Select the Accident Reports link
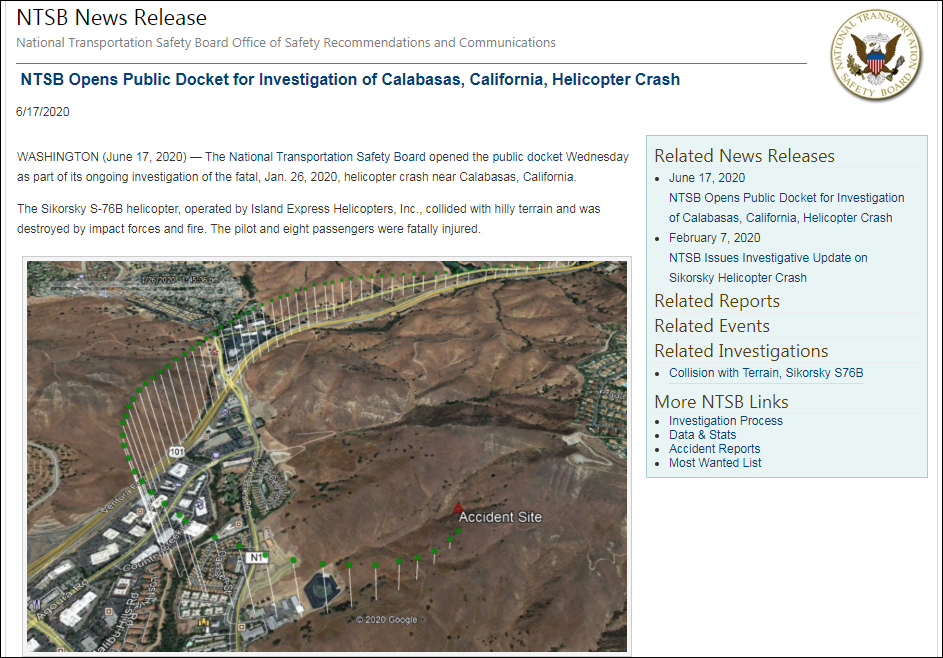Screen dimensions: 943x658 pos(714,449)
